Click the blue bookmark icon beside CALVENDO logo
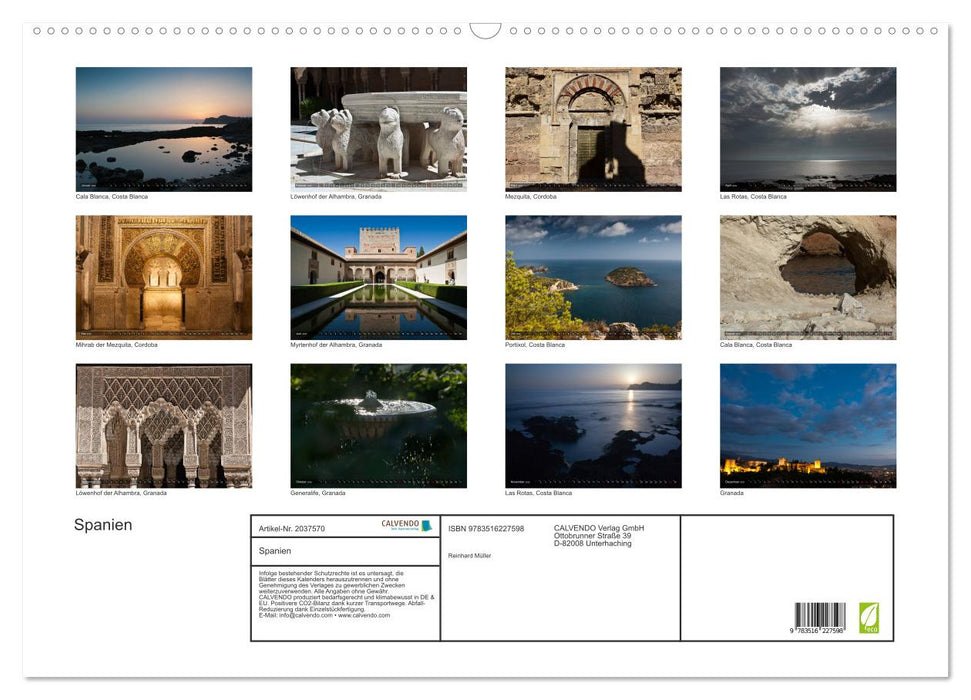971x700 pixels. 427,525
